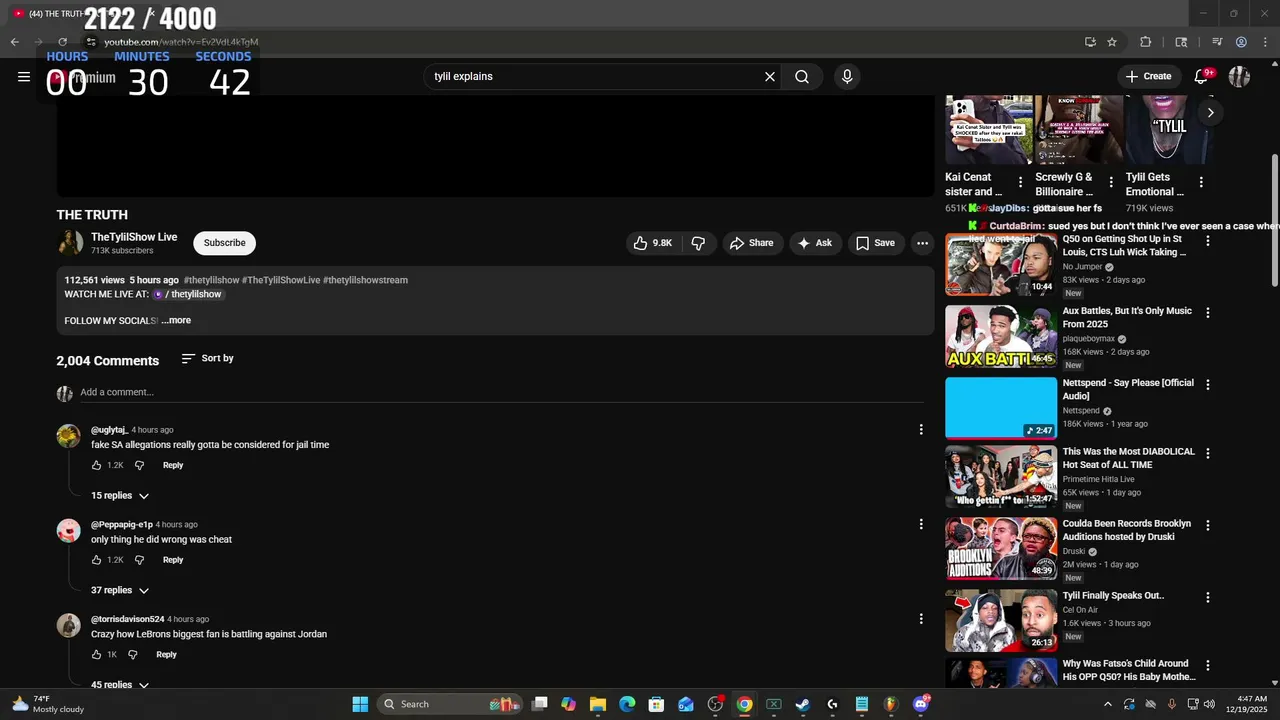Click the browser back arrow

point(14,42)
